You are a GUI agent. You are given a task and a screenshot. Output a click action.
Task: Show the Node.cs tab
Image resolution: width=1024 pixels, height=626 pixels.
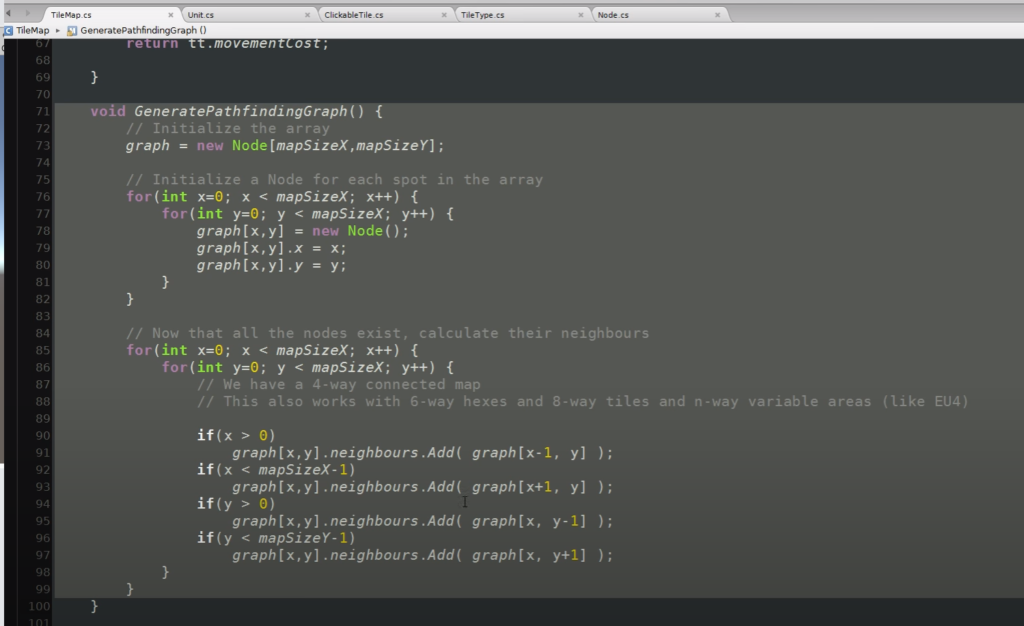point(613,14)
